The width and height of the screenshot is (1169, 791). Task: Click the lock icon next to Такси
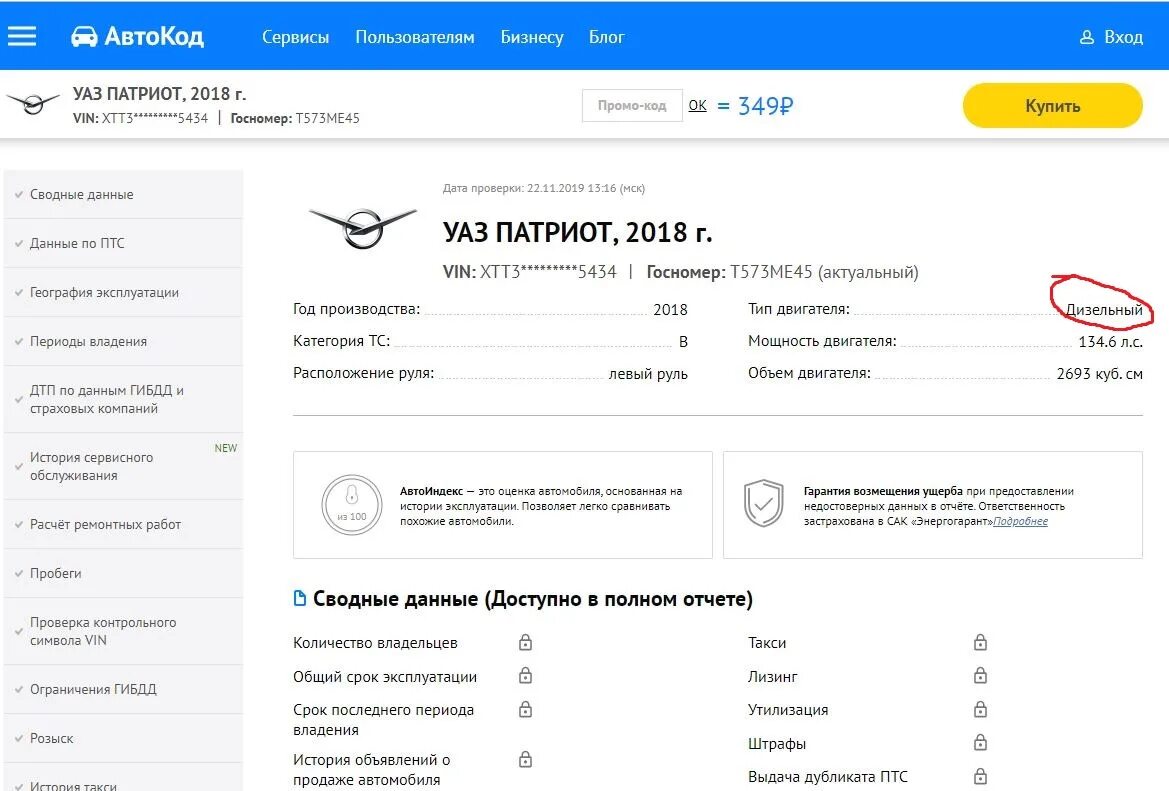[980, 642]
